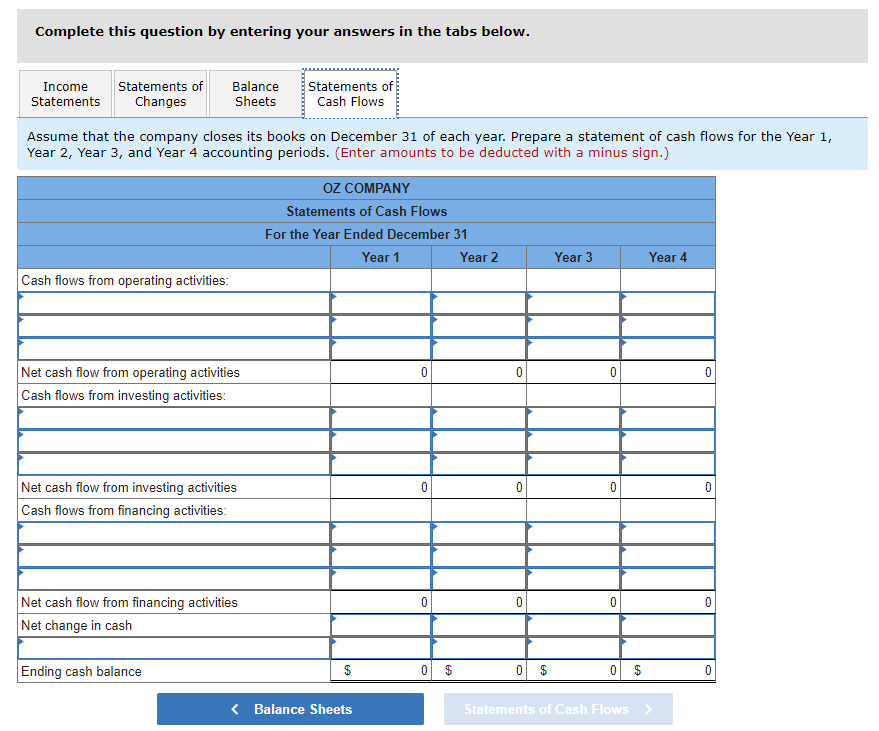
Task: Select Year 3 cell in third investing row
Action: 573,464
